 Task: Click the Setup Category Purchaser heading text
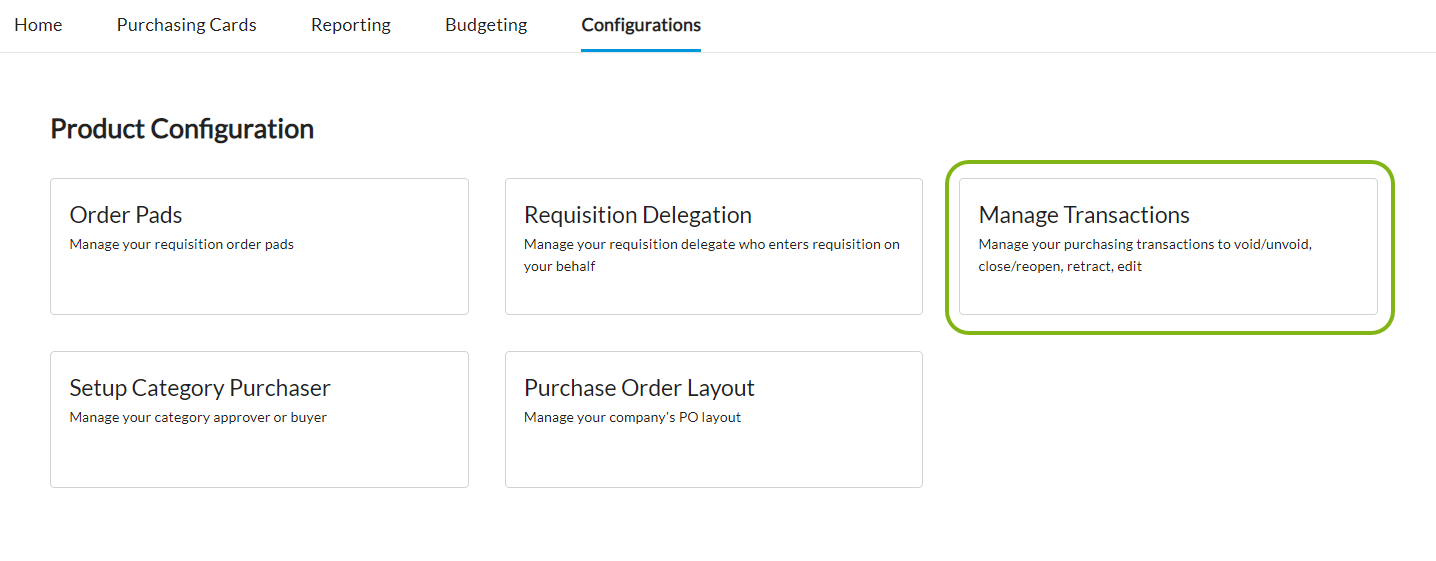point(200,388)
